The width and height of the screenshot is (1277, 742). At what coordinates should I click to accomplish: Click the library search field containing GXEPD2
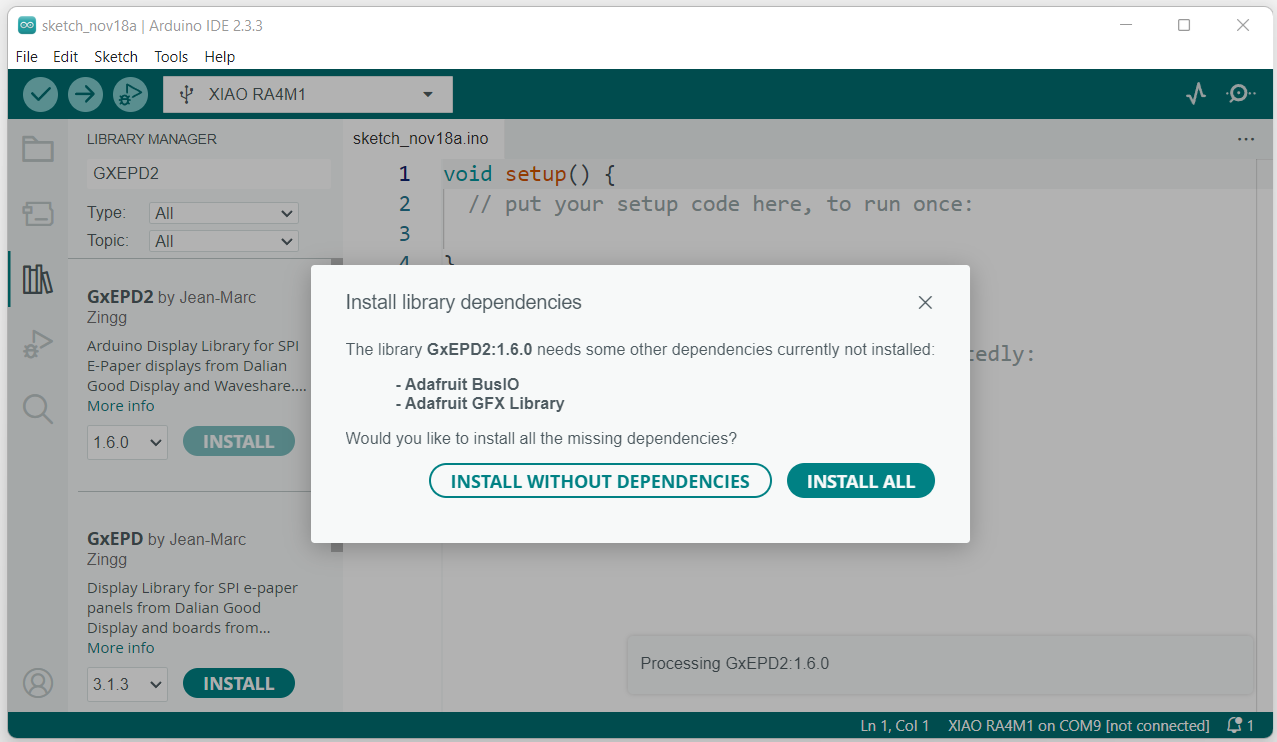208,173
